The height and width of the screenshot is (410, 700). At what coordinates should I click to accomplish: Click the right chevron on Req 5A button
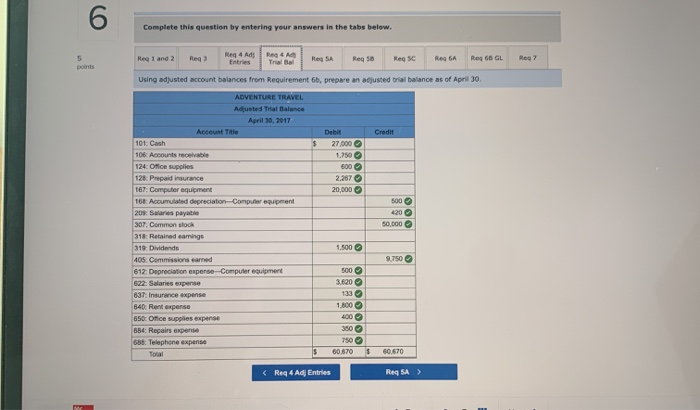click(x=419, y=372)
